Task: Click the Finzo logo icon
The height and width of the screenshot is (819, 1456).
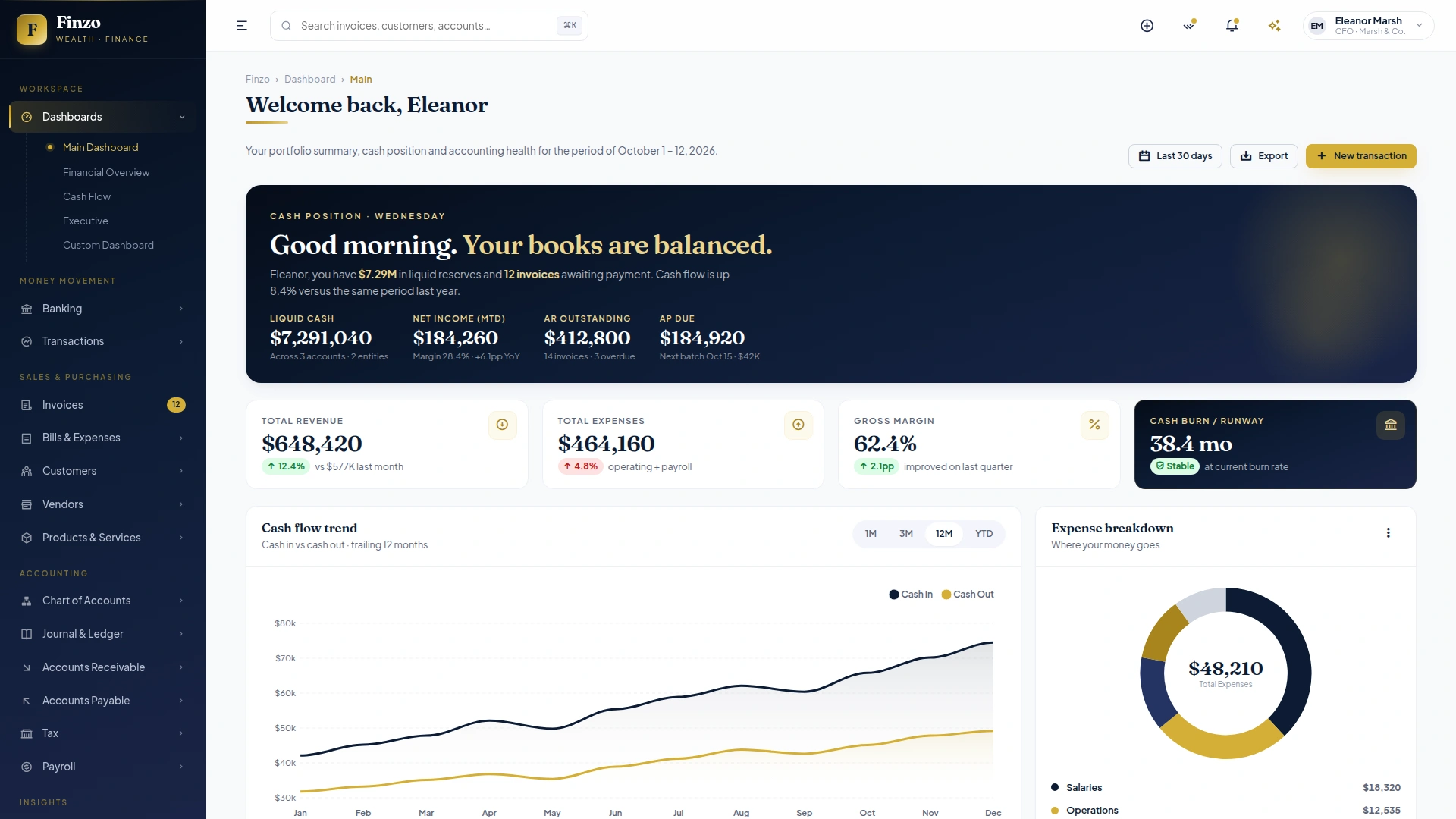Action: pyautogui.click(x=32, y=30)
